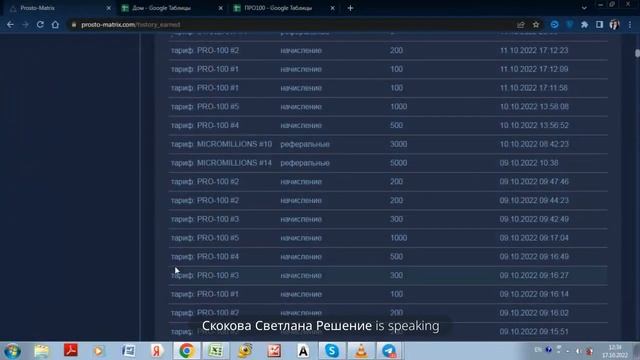Click amount 1000 in the 10.10.2022 13:58:08 row
Screen dimensions: 640x360
398,107
